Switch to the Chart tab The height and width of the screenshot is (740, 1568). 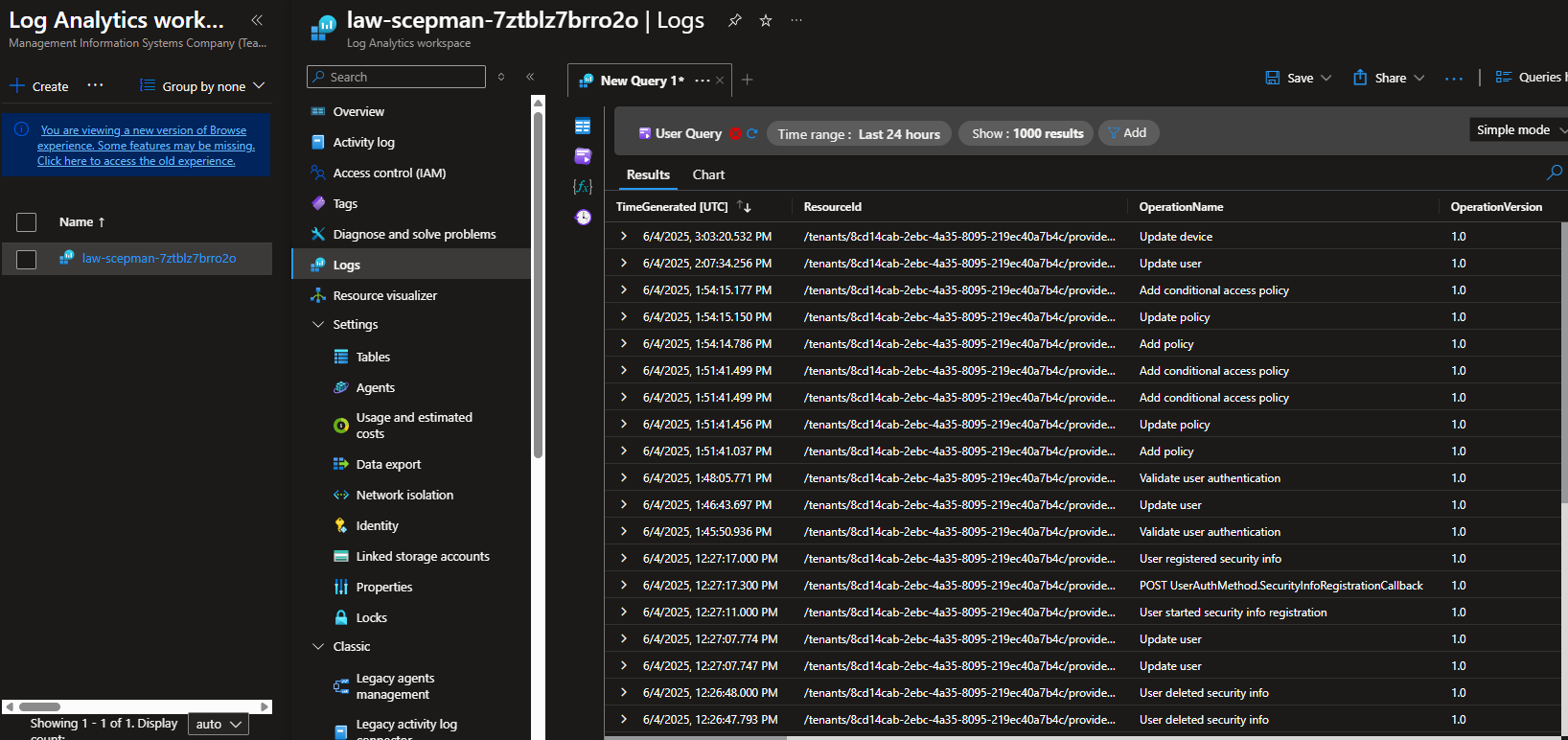click(708, 174)
